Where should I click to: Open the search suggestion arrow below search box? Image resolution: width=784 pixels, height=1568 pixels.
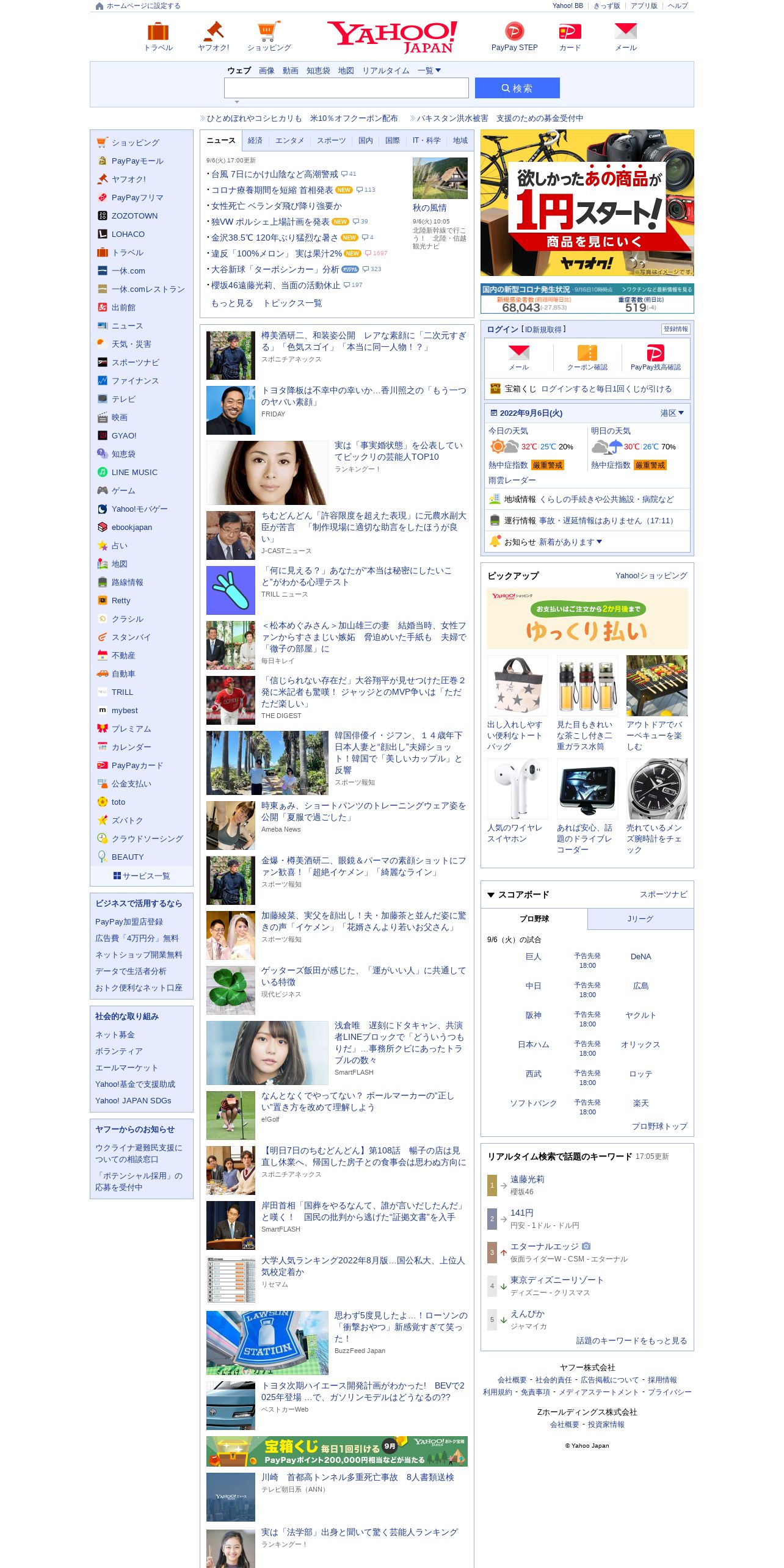[x=237, y=102]
